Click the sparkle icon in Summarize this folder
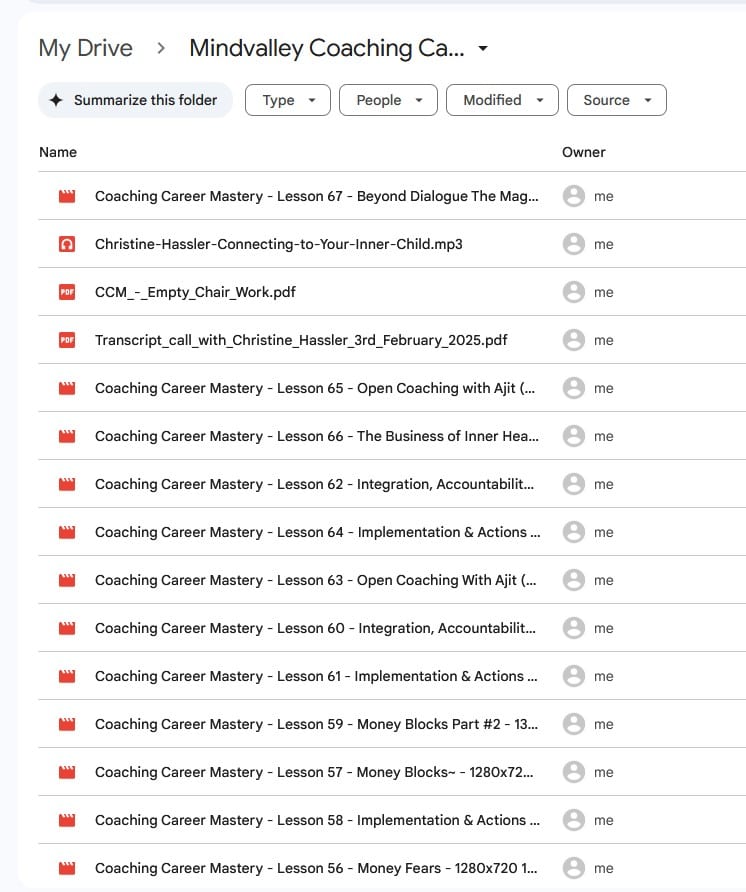This screenshot has height=892, width=746. click(57, 100)
